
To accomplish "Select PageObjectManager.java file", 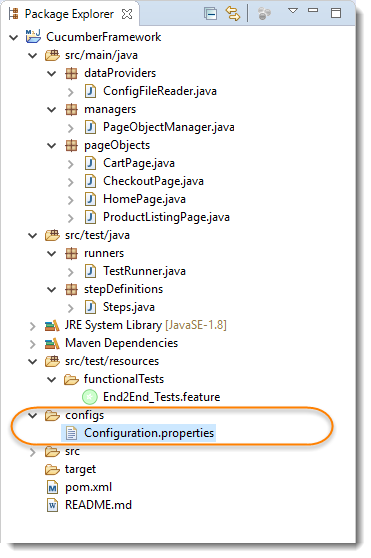I will [x=169, y=127].
